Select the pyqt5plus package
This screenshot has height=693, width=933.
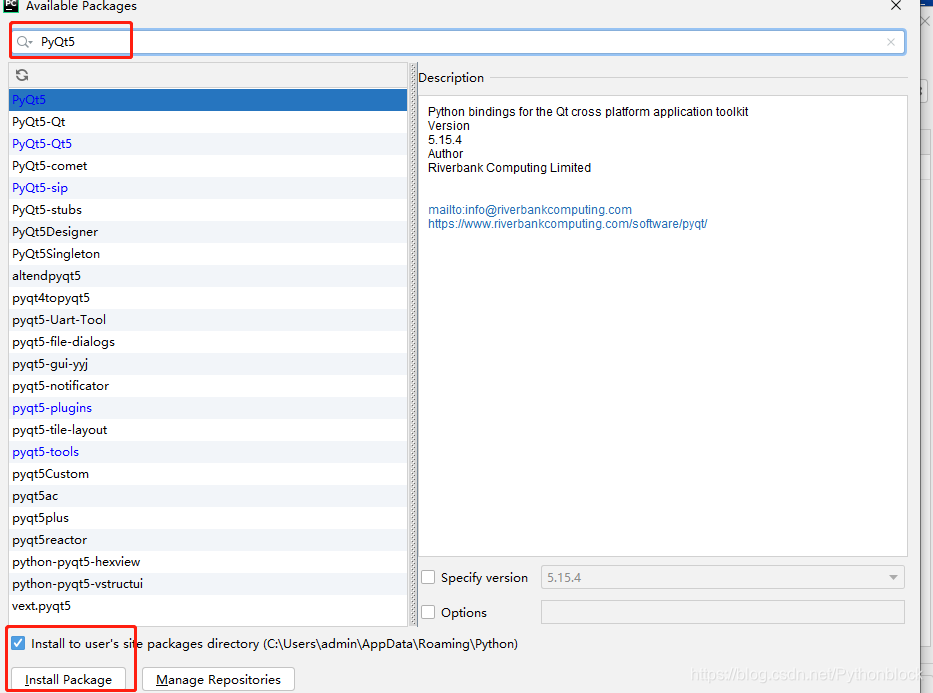[x=208, y=518]
